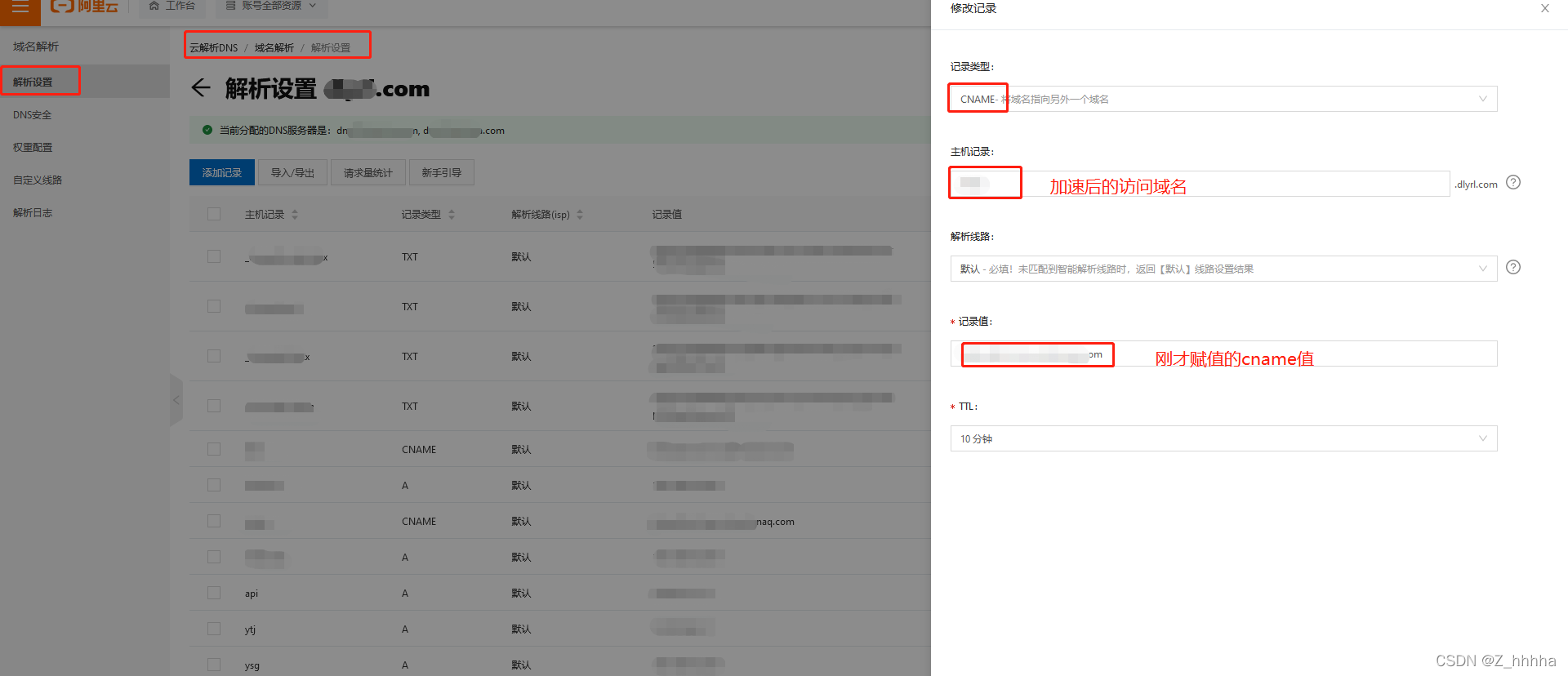Click the 导入/导出 button
Viewport: 1568px width, 676px height.
coord(292,172)
